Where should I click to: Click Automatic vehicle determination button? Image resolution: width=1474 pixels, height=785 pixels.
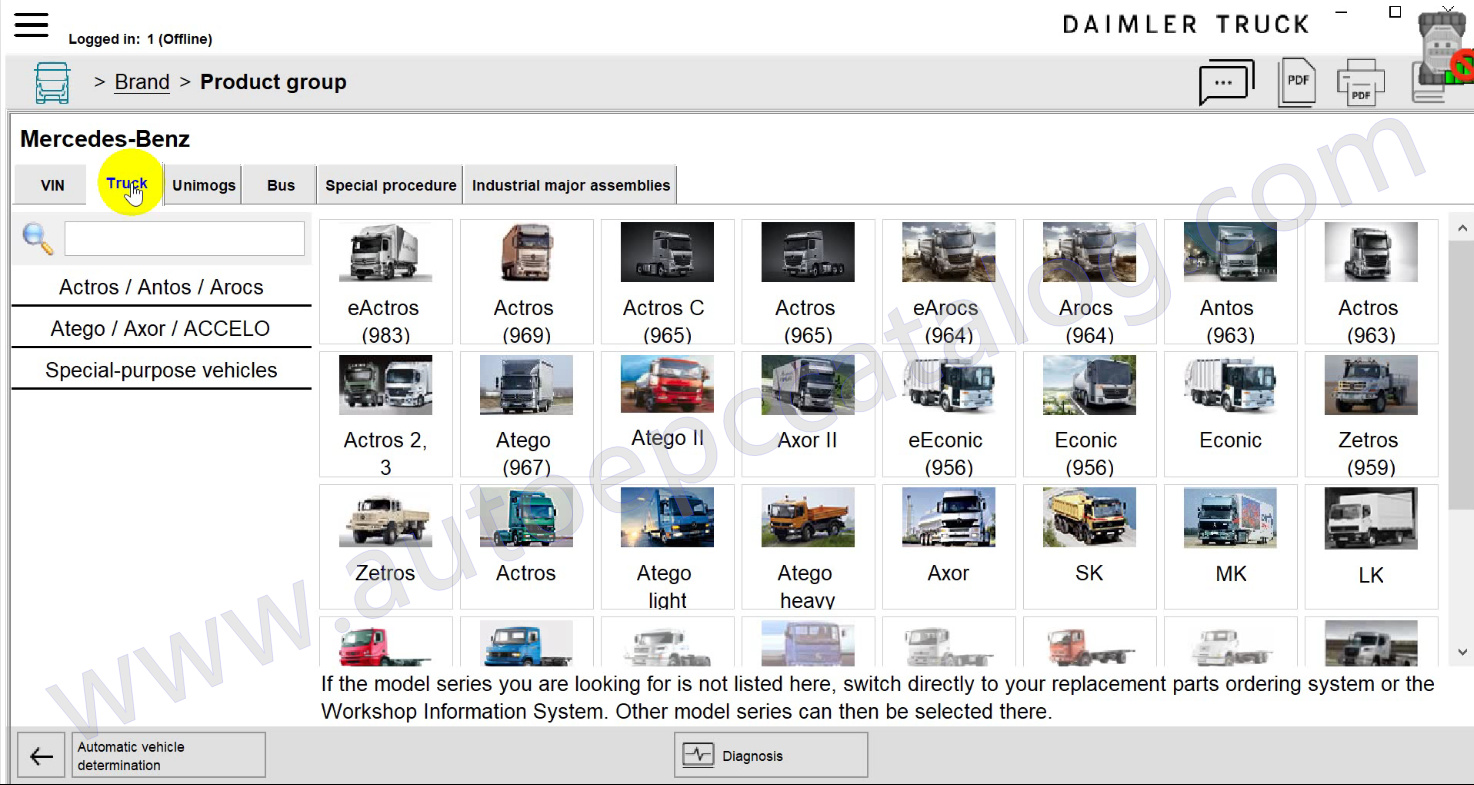pos(170,756)
